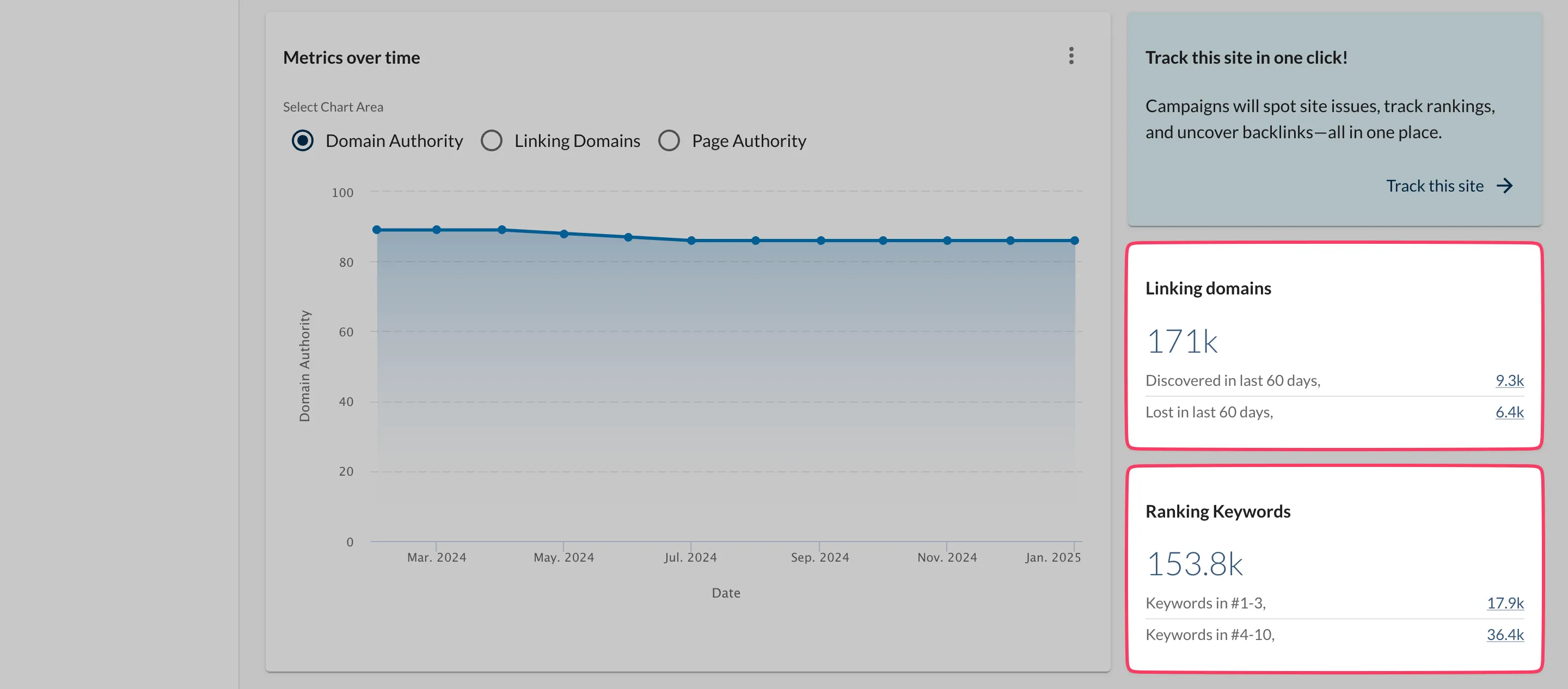The width and height of the screenshot is (1568, 689).
Task: Click the Lost in last 60 days text
Action: tap(1209, 412)
